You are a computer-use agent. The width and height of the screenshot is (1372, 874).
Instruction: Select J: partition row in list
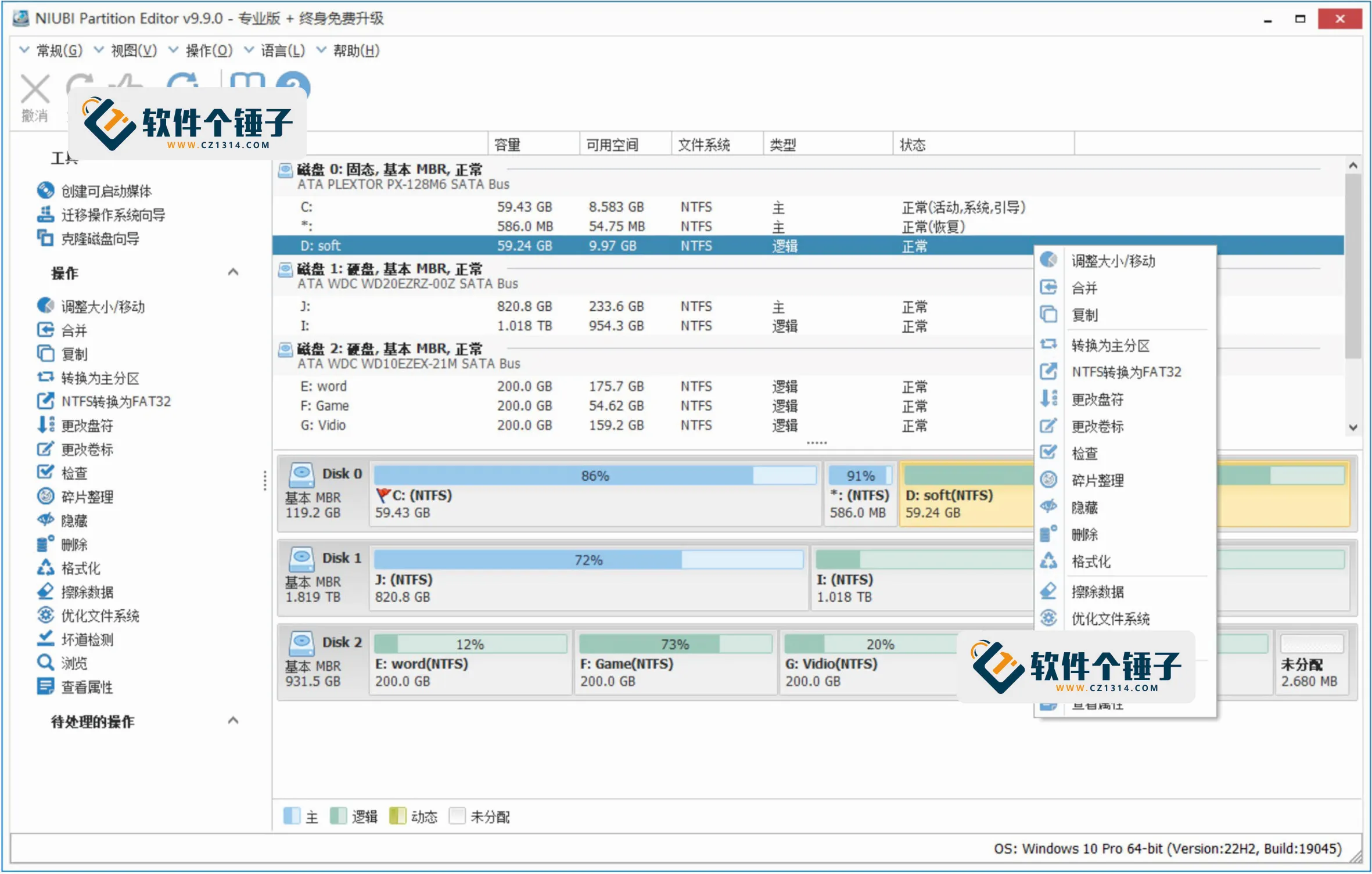652,307
